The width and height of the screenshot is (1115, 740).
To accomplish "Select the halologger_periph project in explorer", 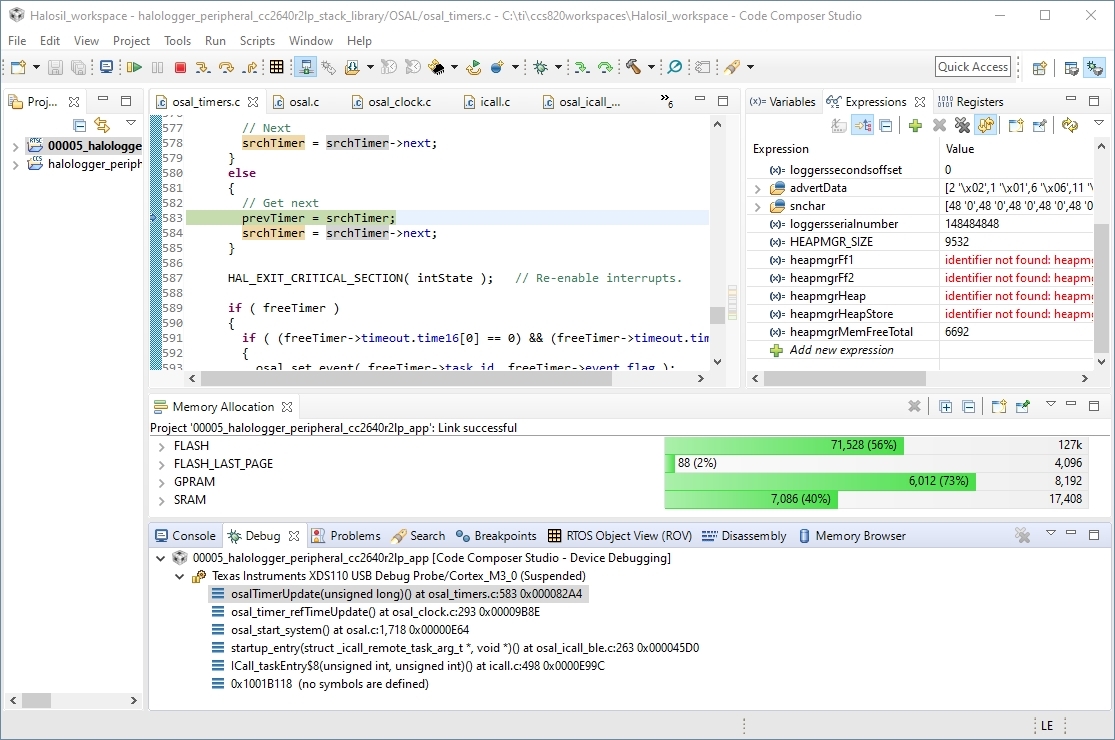I will point(95,164).
